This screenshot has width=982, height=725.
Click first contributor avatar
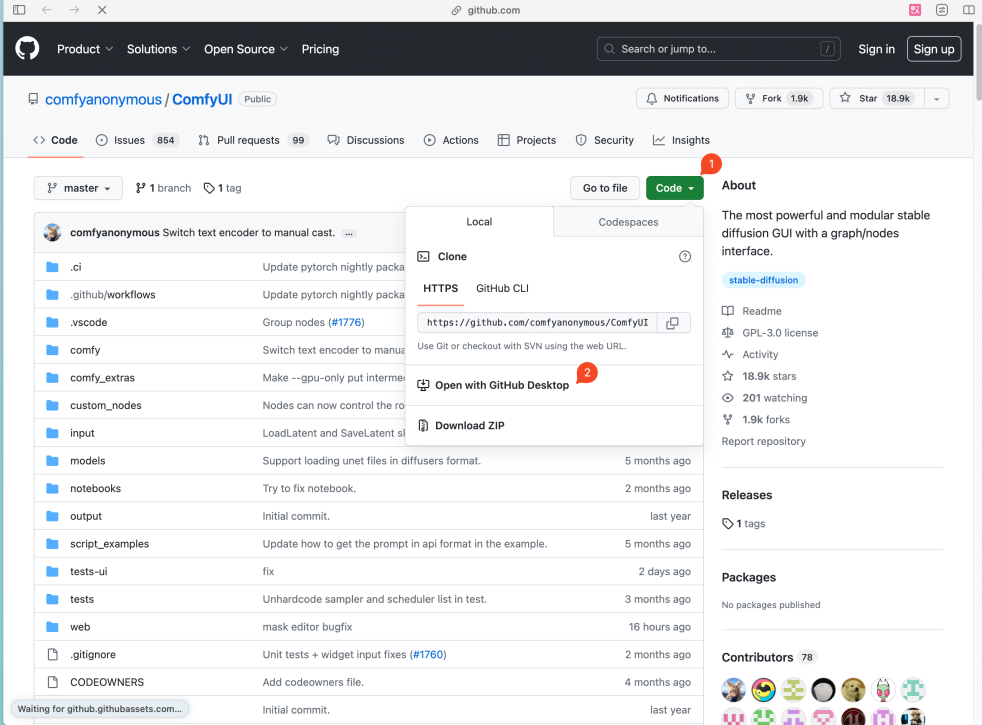point(733,690)
